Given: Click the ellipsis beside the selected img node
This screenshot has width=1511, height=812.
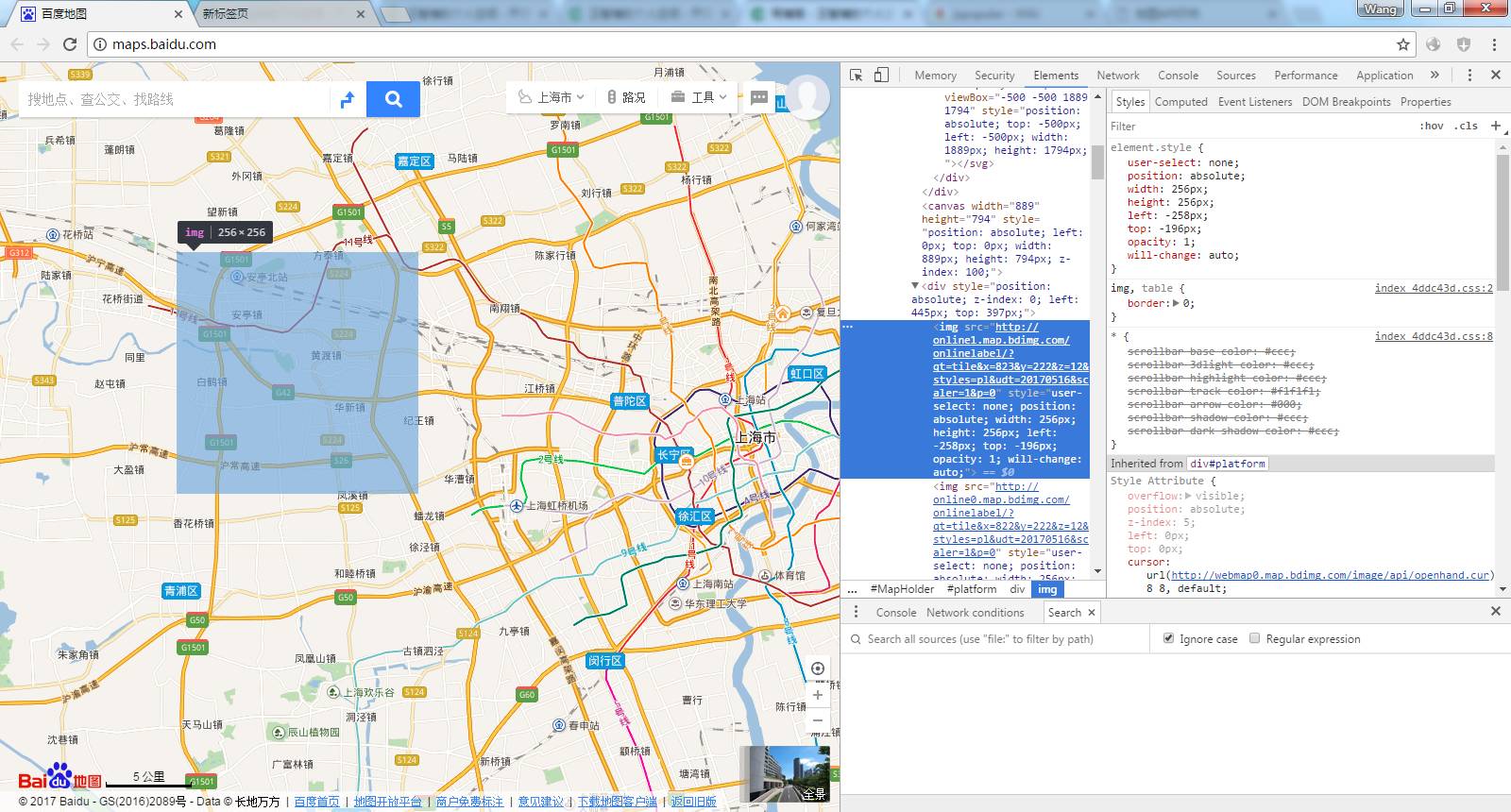Looking at the screenshot, I should tap(848, 327).
